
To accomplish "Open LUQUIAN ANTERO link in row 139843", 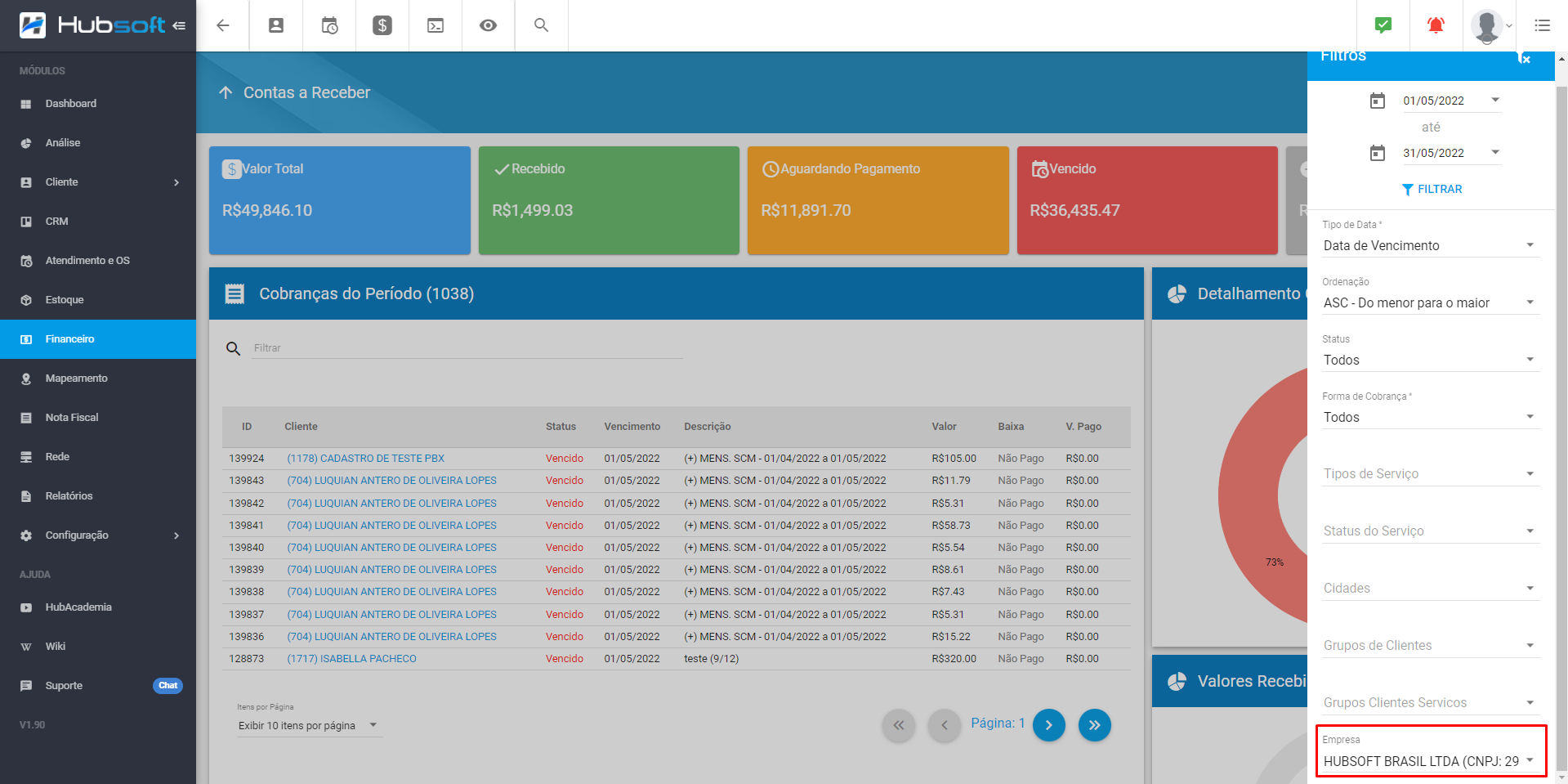I will coord(391,481).
